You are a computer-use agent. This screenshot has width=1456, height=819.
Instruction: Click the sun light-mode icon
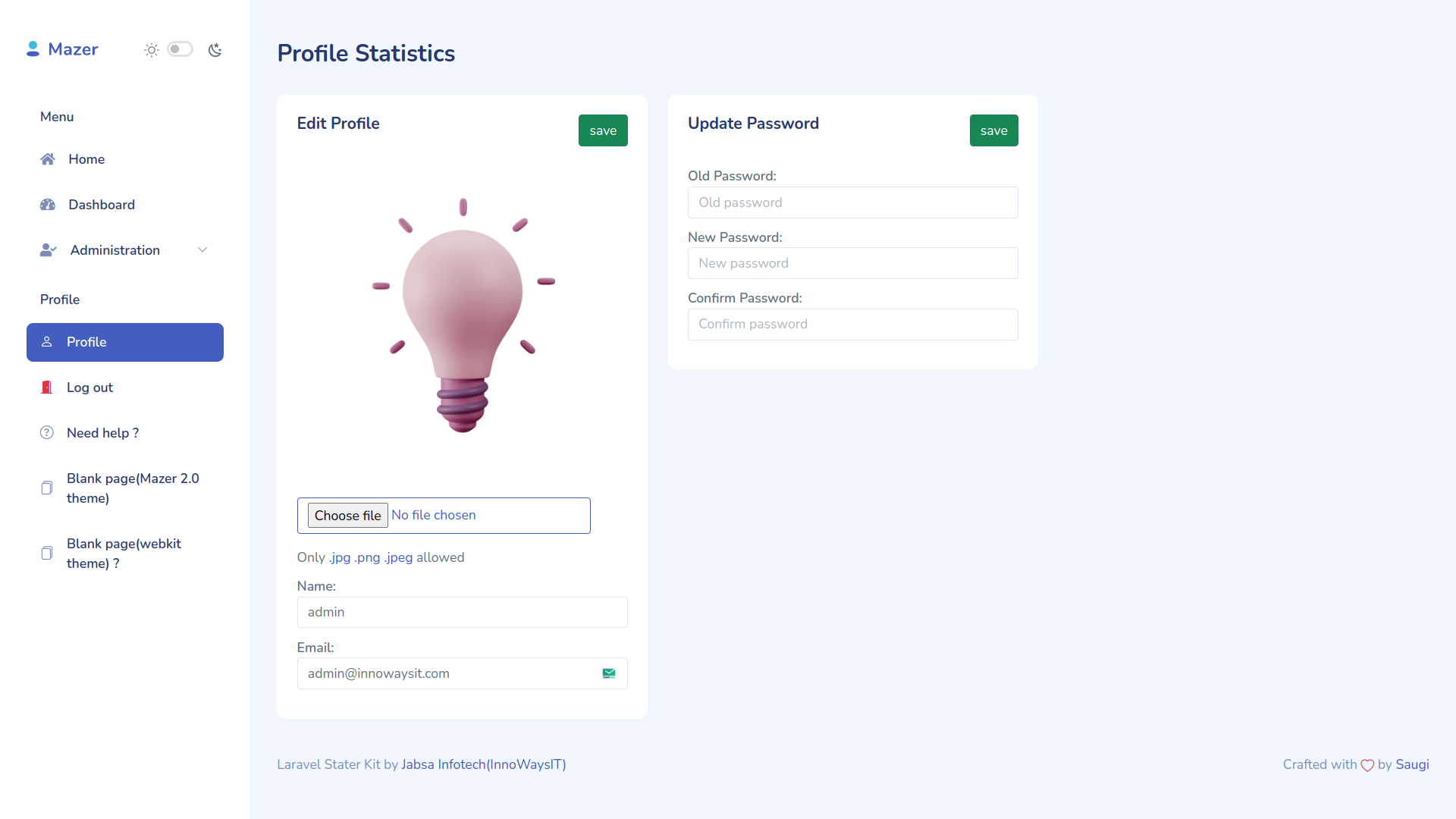coord(152,50)
